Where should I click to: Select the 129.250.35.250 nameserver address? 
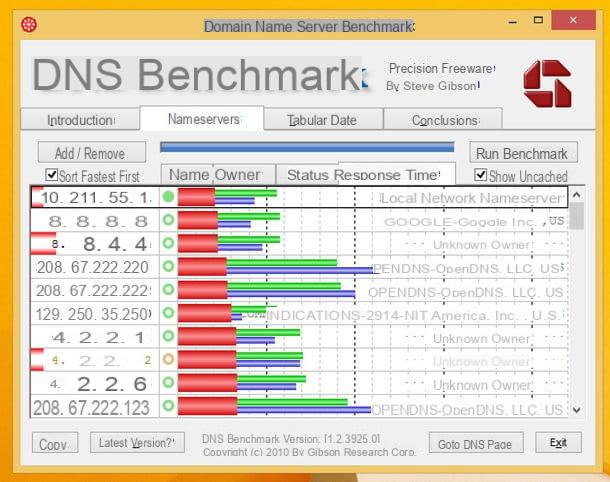(93, 314)
